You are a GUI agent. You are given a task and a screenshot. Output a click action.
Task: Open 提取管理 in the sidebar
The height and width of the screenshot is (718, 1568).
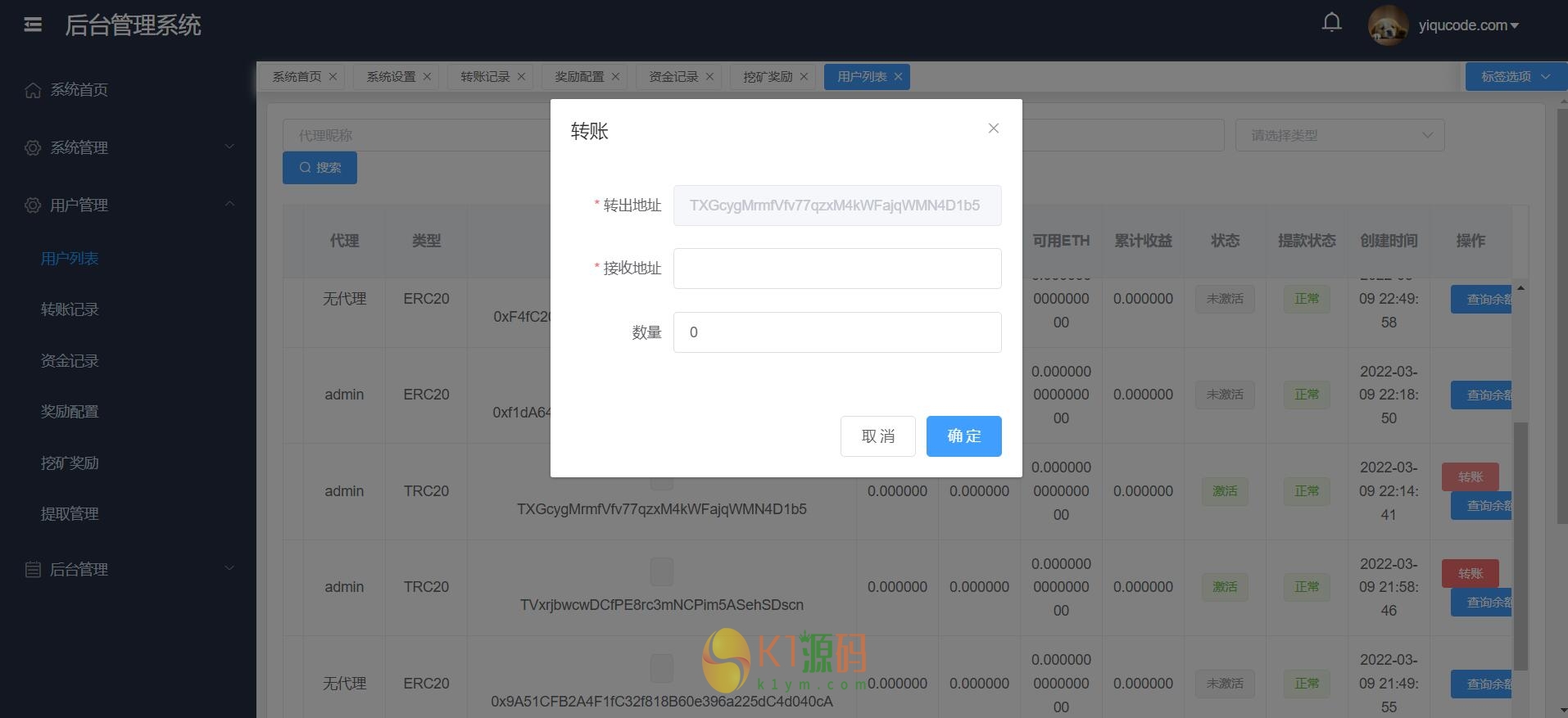tap(70, 514)
